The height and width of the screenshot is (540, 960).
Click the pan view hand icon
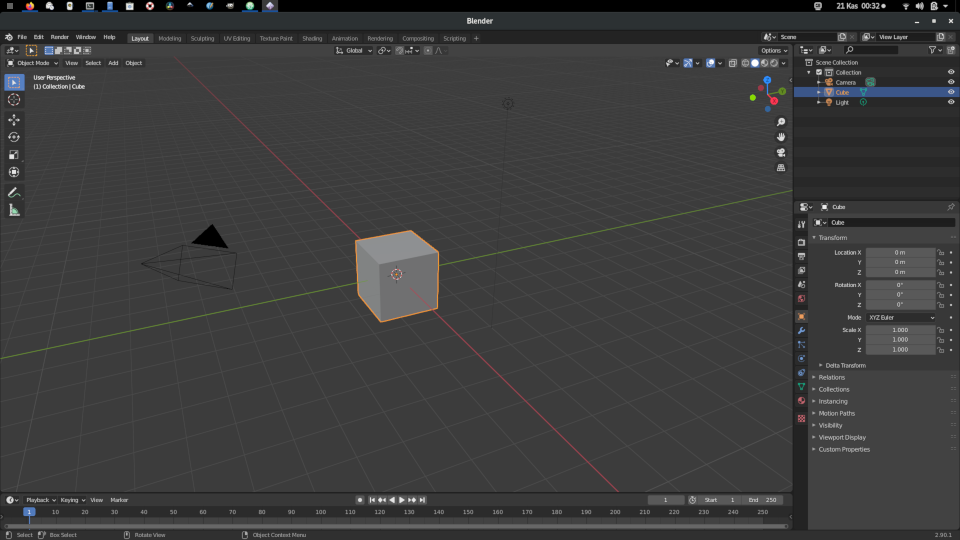point(781,137)
